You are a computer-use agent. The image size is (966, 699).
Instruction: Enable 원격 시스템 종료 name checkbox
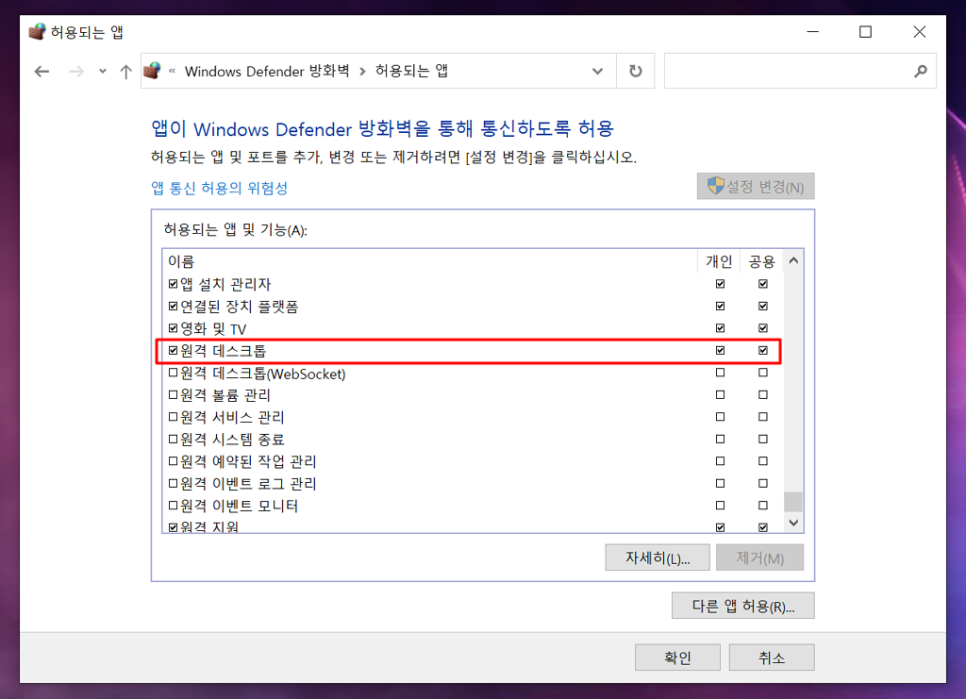click(x=173, y=439)
